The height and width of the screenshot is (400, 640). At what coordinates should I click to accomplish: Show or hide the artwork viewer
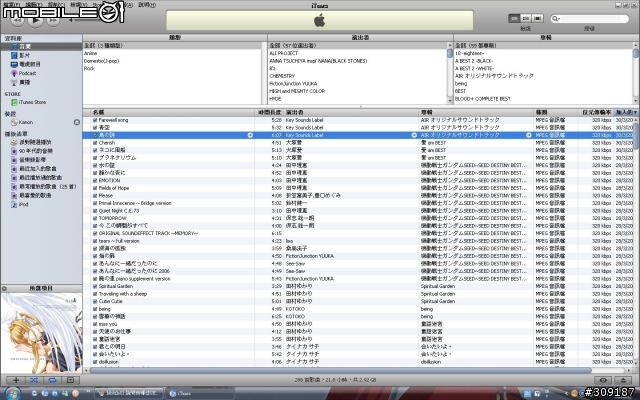tap(70, 380)
